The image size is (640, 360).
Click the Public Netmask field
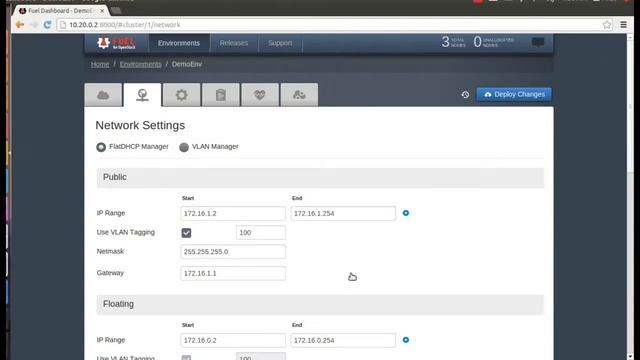tap(233, 252)
